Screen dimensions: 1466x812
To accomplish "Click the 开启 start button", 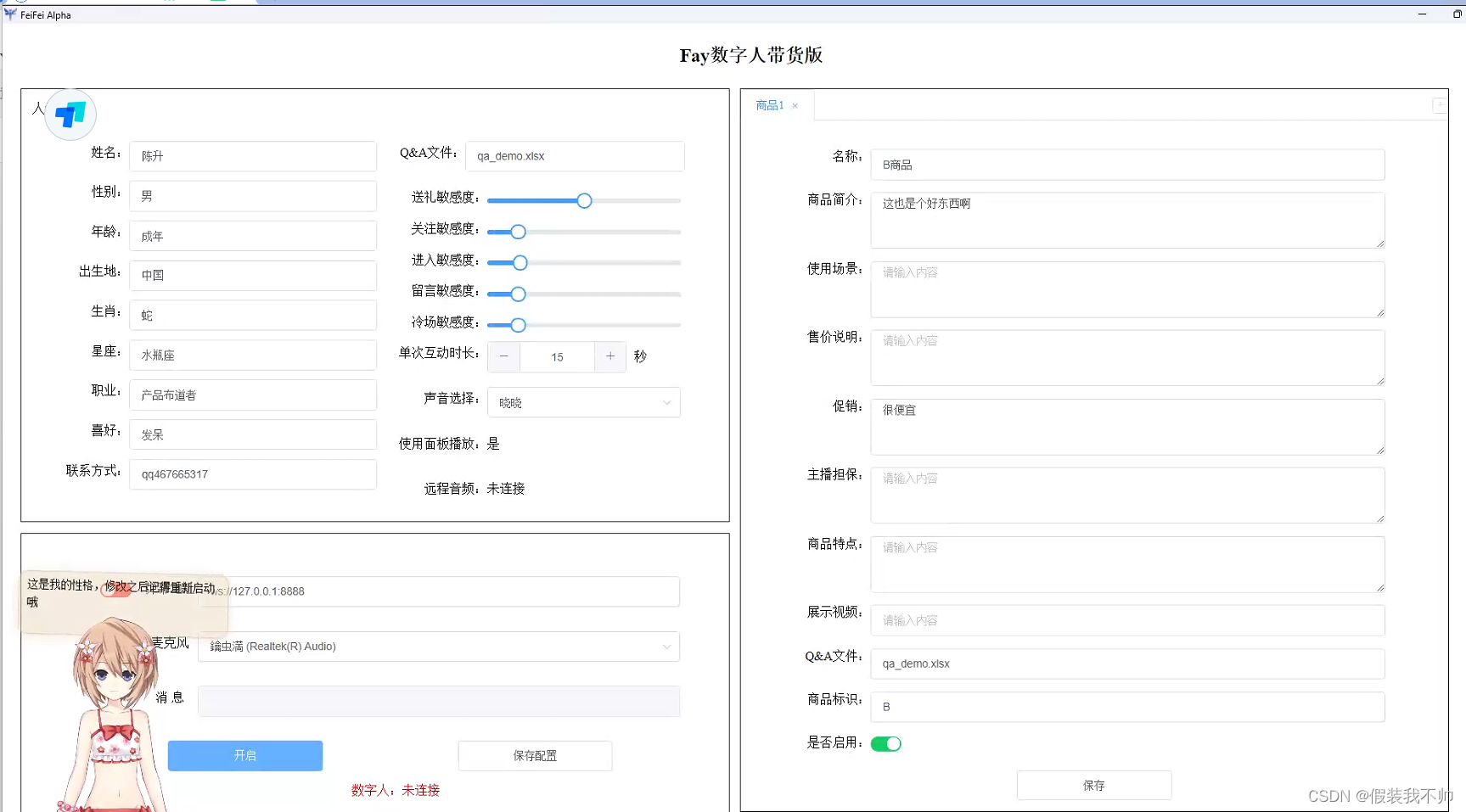I will pos(245,755).
